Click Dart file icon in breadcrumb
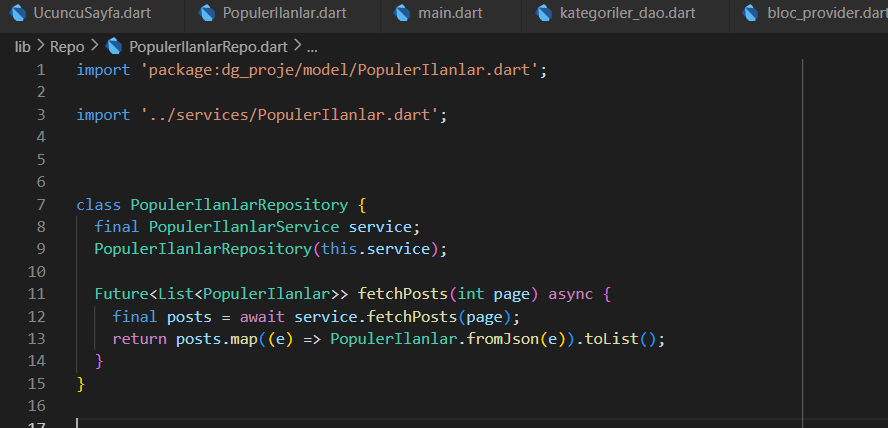The height and width of the screenshot is (428, 888). tap(114, 46)
